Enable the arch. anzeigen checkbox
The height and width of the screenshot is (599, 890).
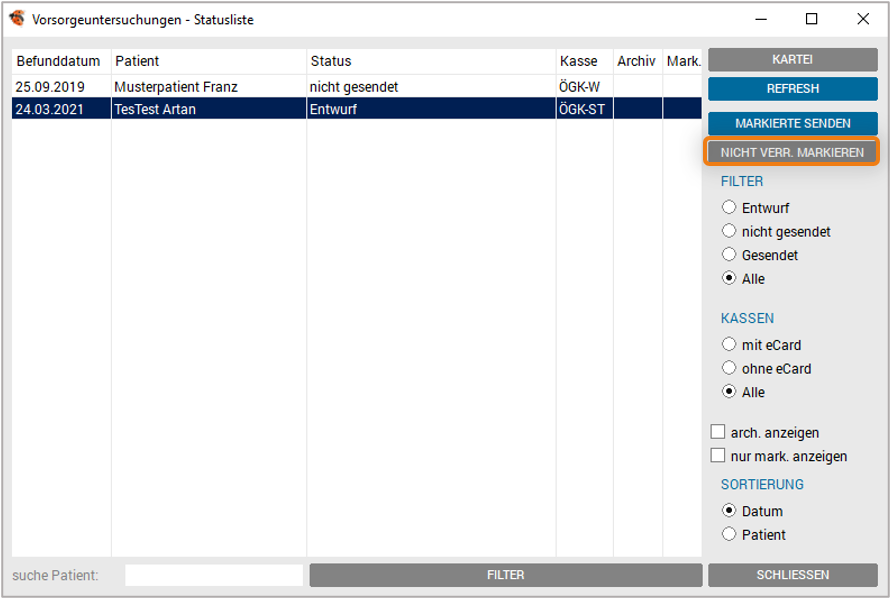718,432
